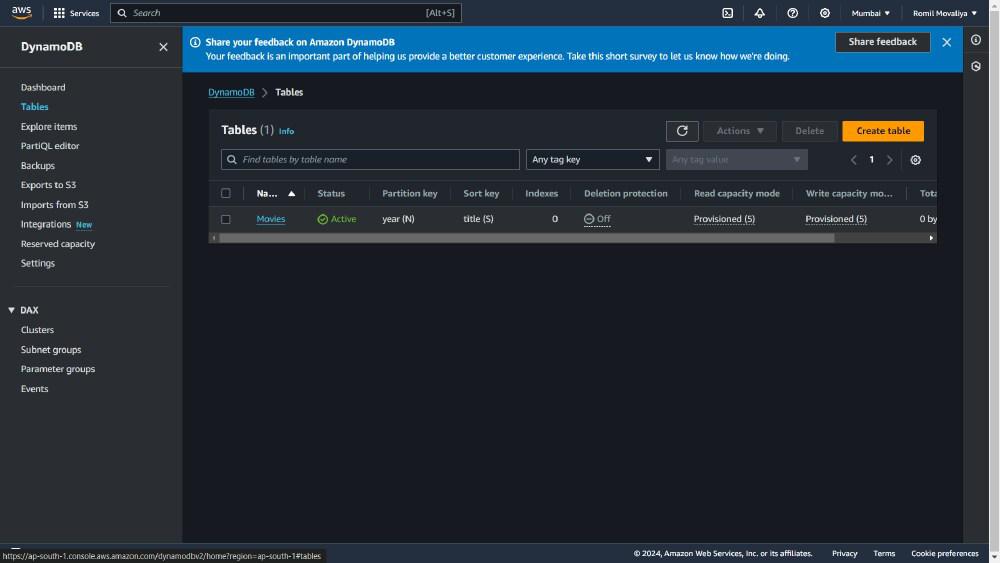
Task: Open the Any tag key dropdown
Action: 592,159
